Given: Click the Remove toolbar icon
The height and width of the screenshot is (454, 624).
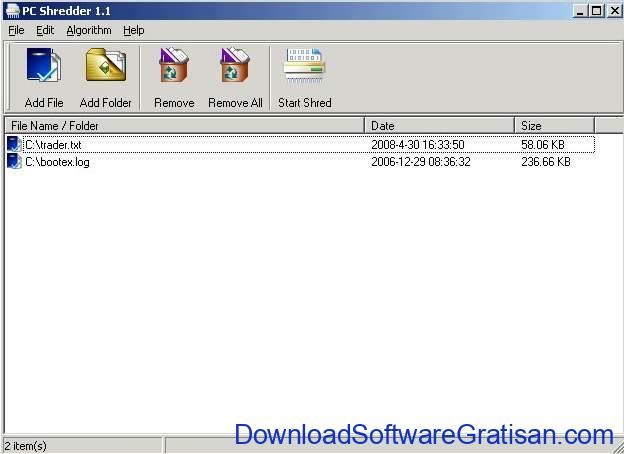Looking at the screenshot, I should pos(174,65).
